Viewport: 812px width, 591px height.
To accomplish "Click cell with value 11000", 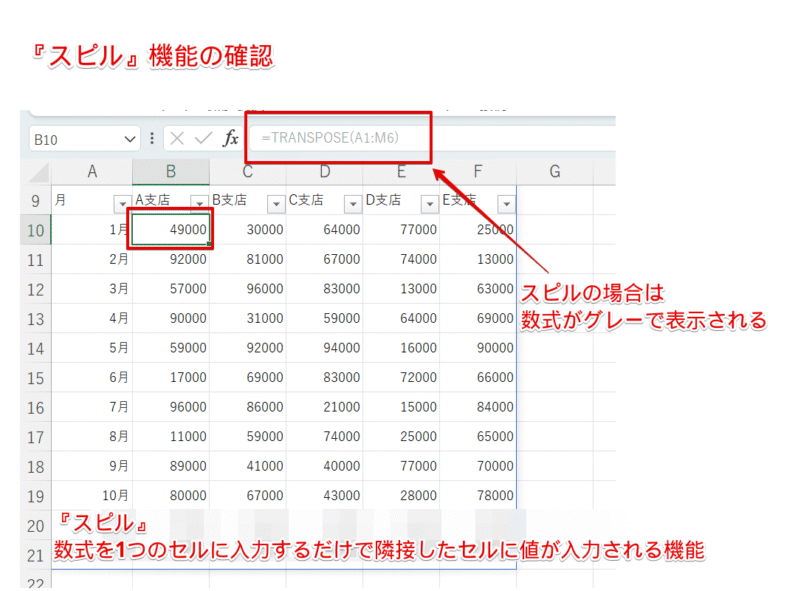I will pos(171,436).
